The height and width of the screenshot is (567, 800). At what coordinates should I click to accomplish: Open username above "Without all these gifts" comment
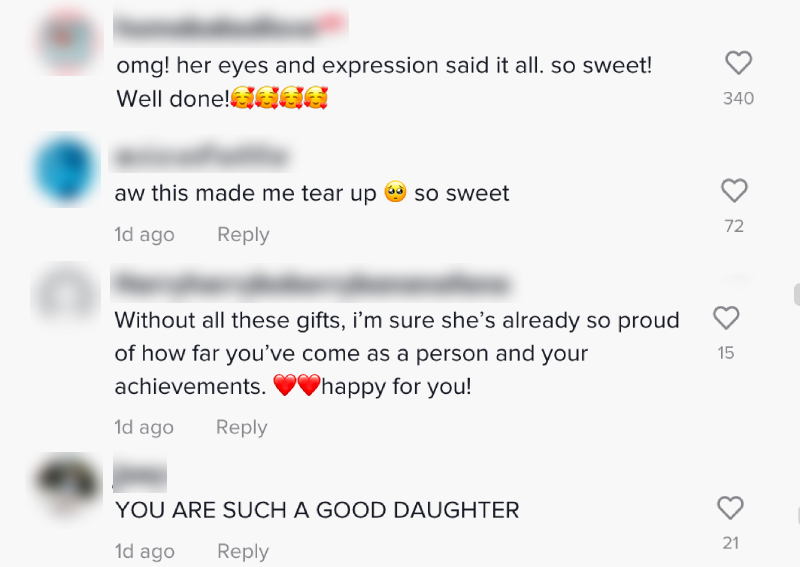click(312, 285)
